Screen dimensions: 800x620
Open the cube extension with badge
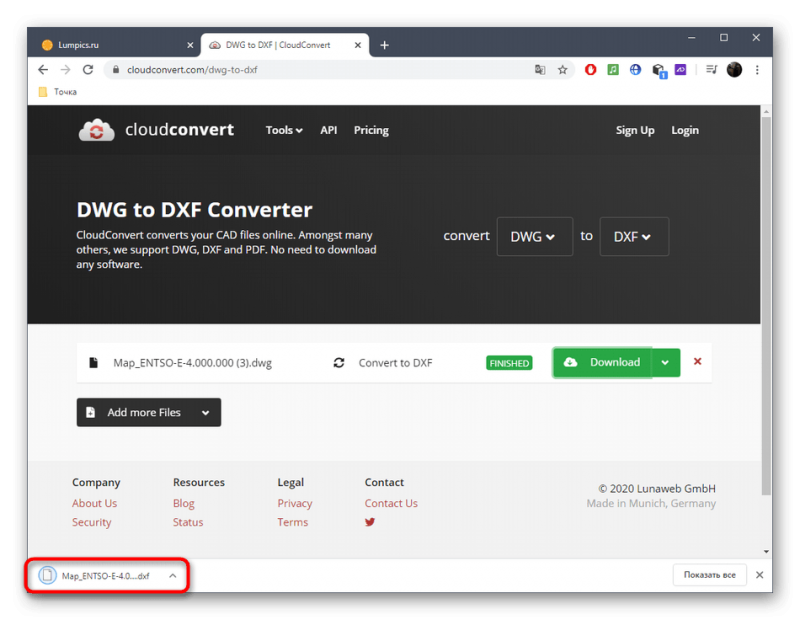pos(659,70)
